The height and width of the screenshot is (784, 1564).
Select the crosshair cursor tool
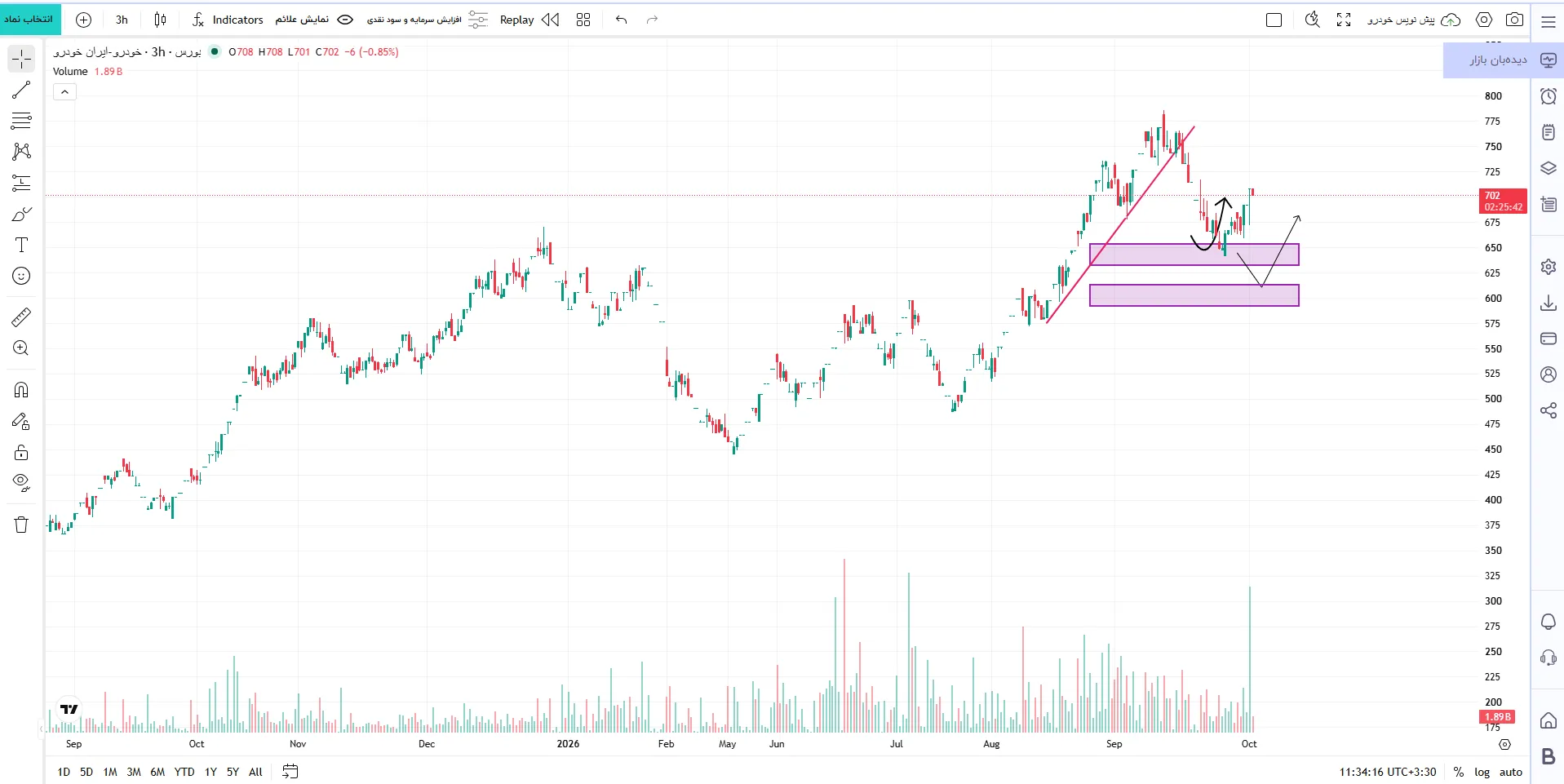pos(21,59)
